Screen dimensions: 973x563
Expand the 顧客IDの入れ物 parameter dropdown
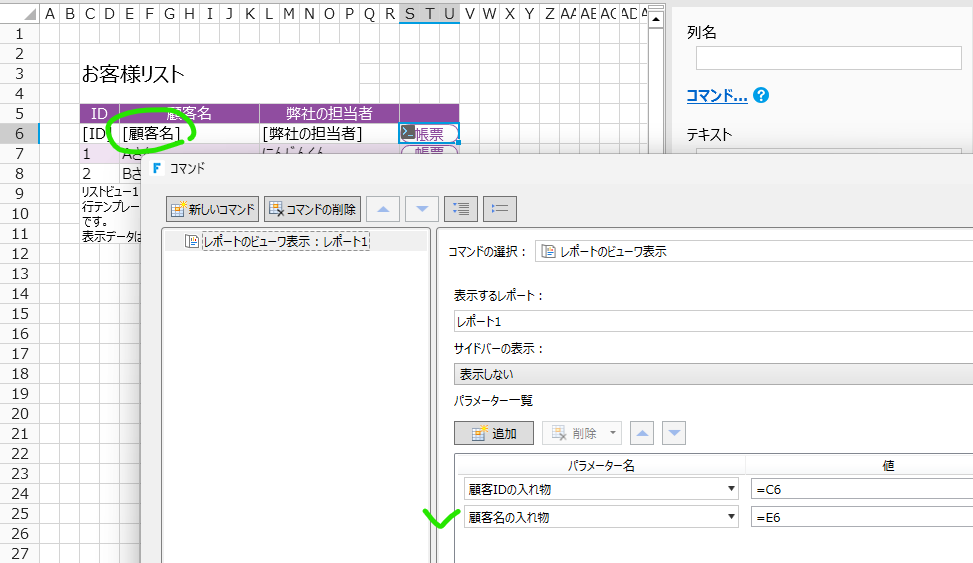(x=733, y=489)
